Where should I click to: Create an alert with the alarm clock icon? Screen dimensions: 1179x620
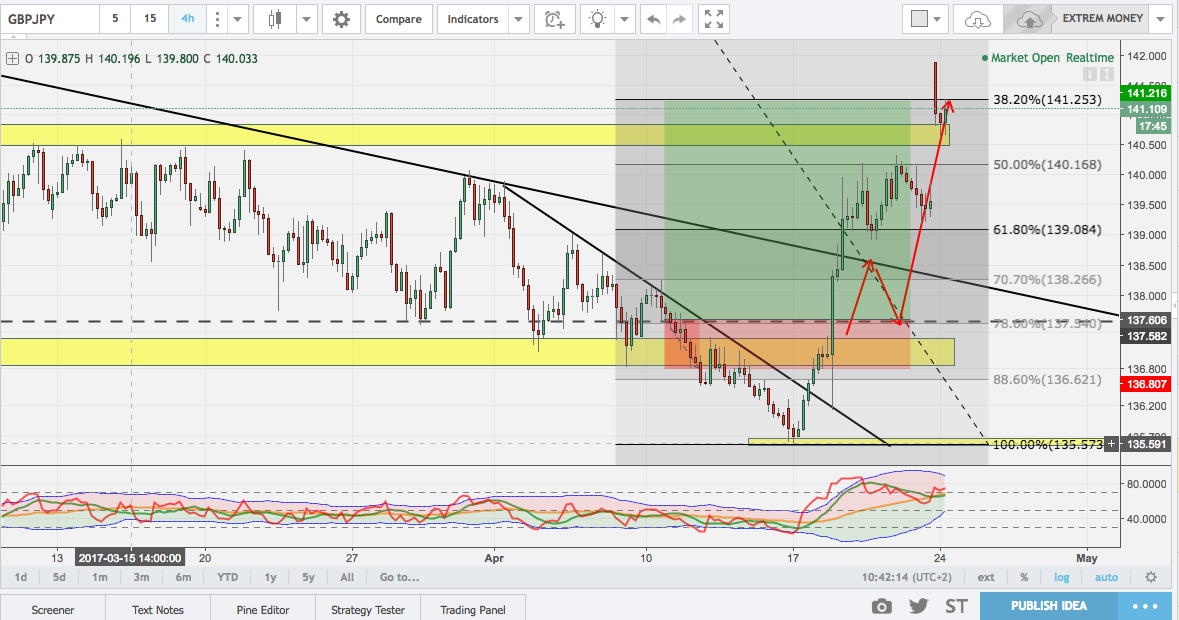(554, 19)
